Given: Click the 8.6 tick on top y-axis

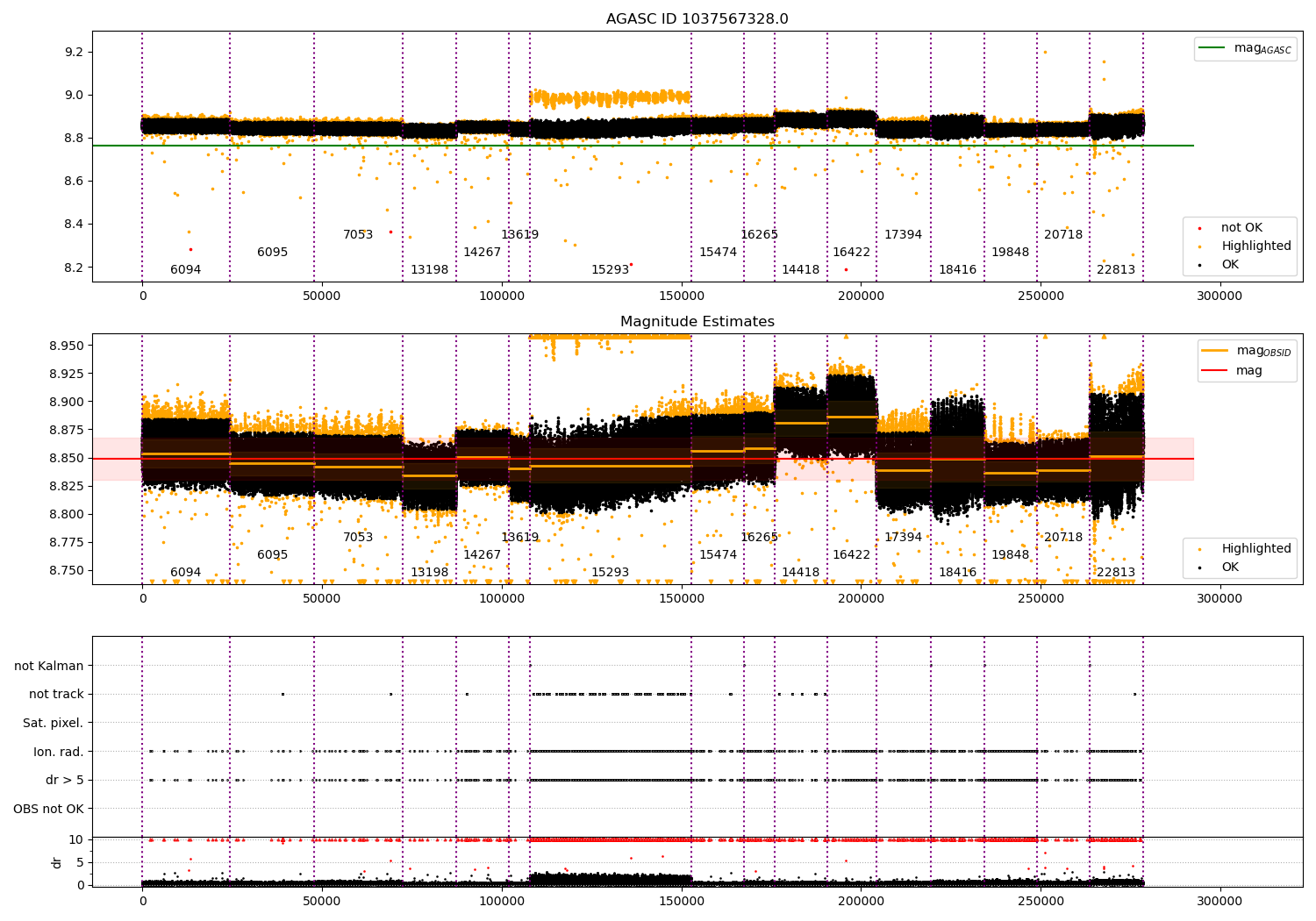Looking at the screenshot, I should point(75,182).
